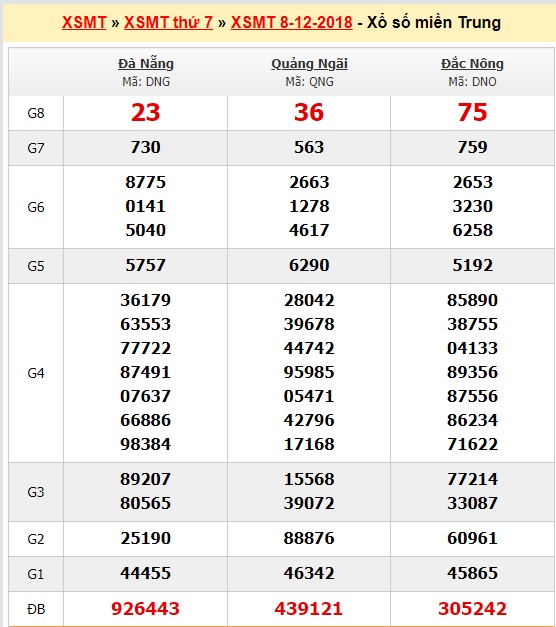
Task: Click the G7 row label
Action: click(36, 148)
